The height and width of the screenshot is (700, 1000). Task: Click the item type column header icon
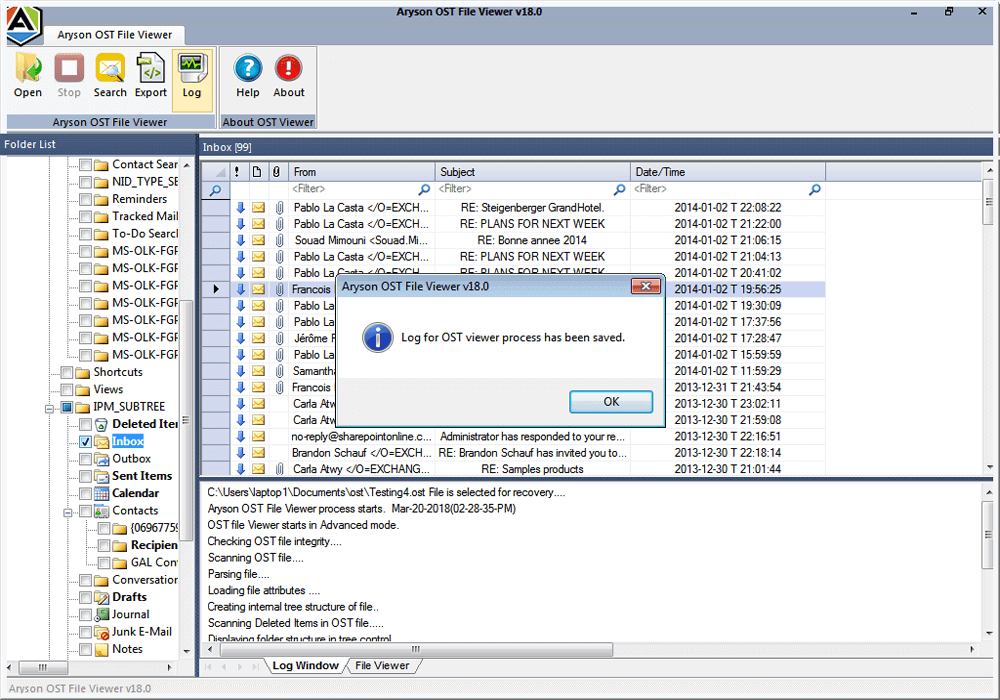[x=257, y=172]
